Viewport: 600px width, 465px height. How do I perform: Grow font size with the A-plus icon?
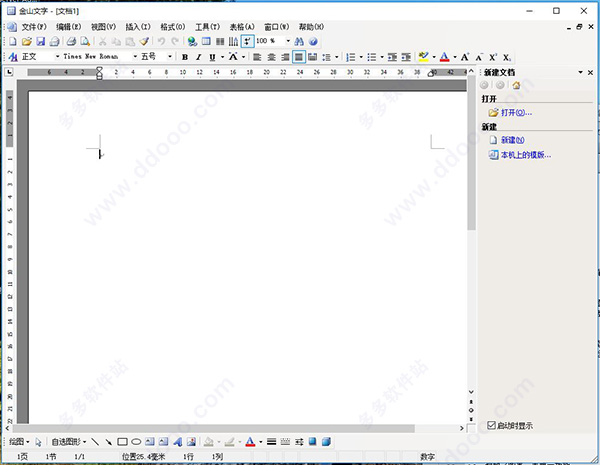click(465, 57)
